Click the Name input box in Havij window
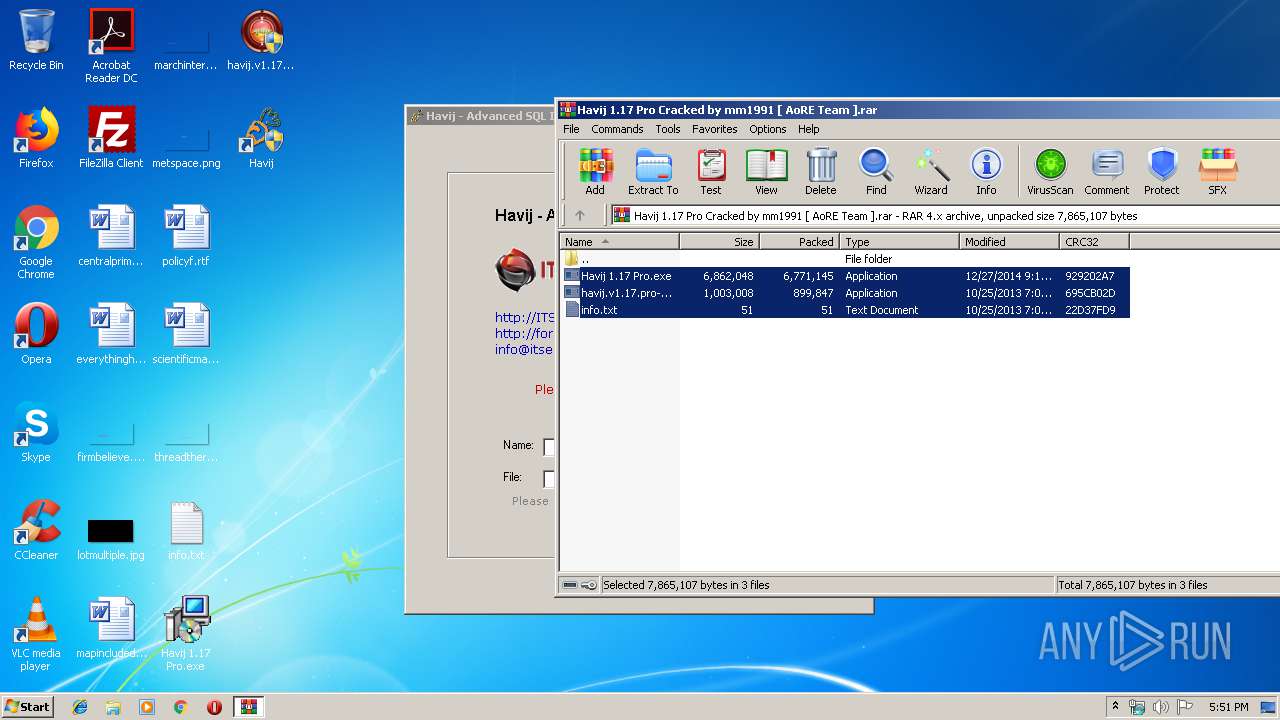1280x720 pixels. click(548, 447)
